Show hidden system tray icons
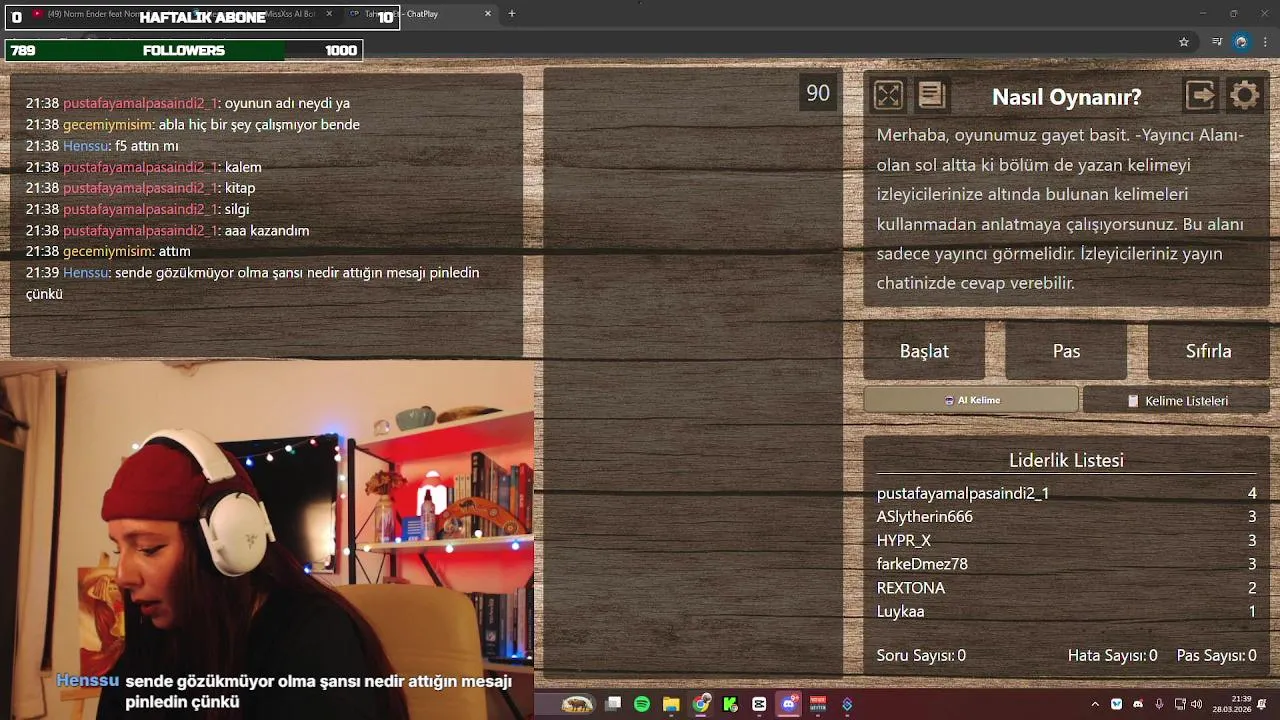The height and width of the screenshot is (720, 1280). pos(1095,704)
